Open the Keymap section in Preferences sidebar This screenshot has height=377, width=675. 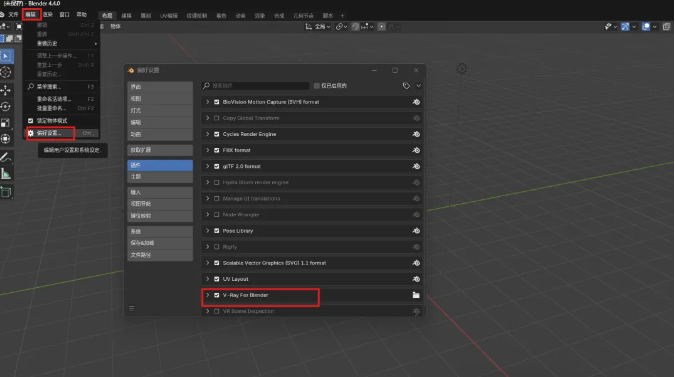160,216
